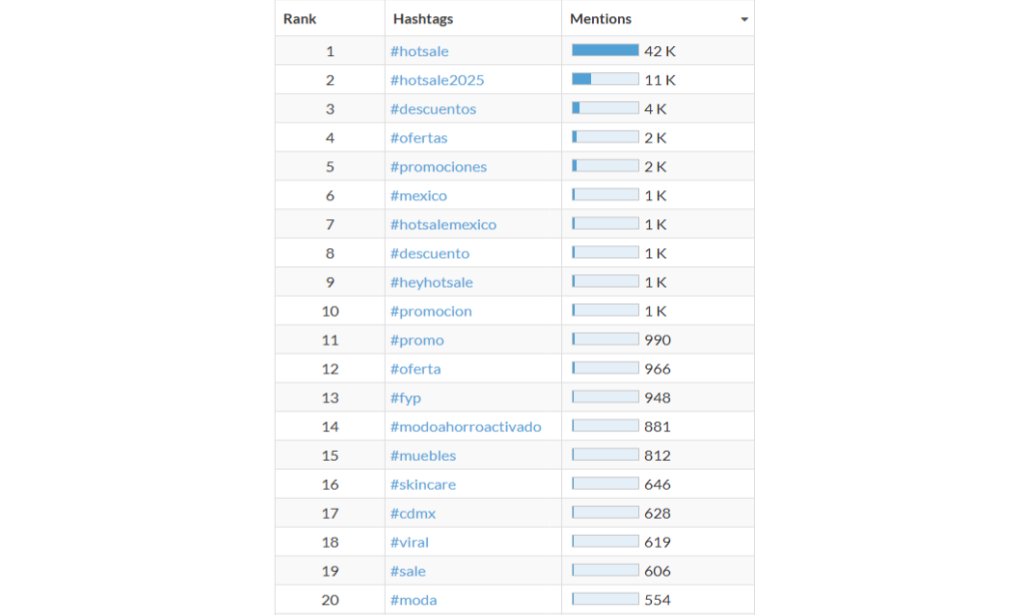Select the #descuentos hashtag
Viewport: 1031px width, 615px height.
(433, 109)
